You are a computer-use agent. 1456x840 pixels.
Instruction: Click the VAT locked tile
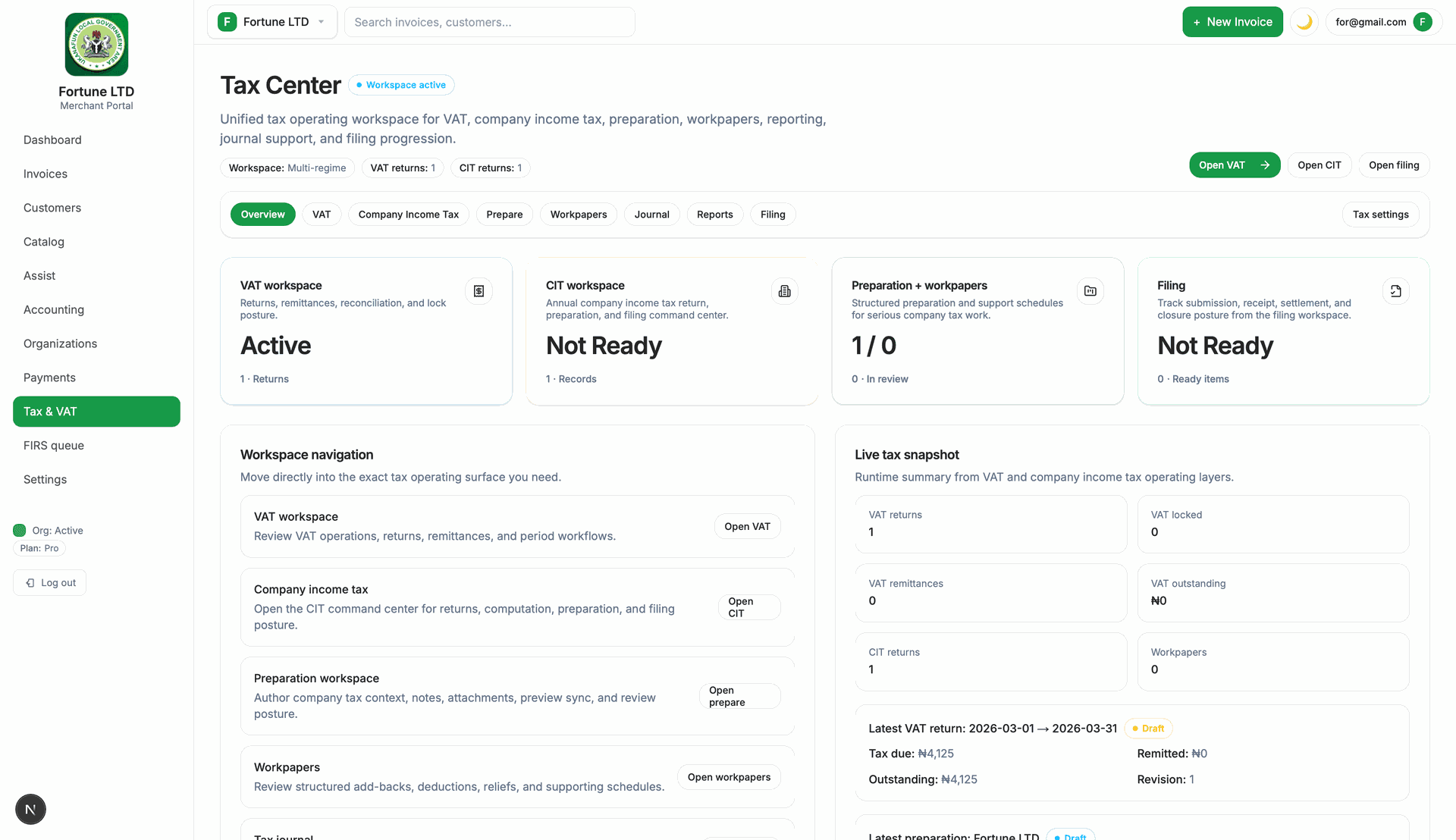(1273, 524)
